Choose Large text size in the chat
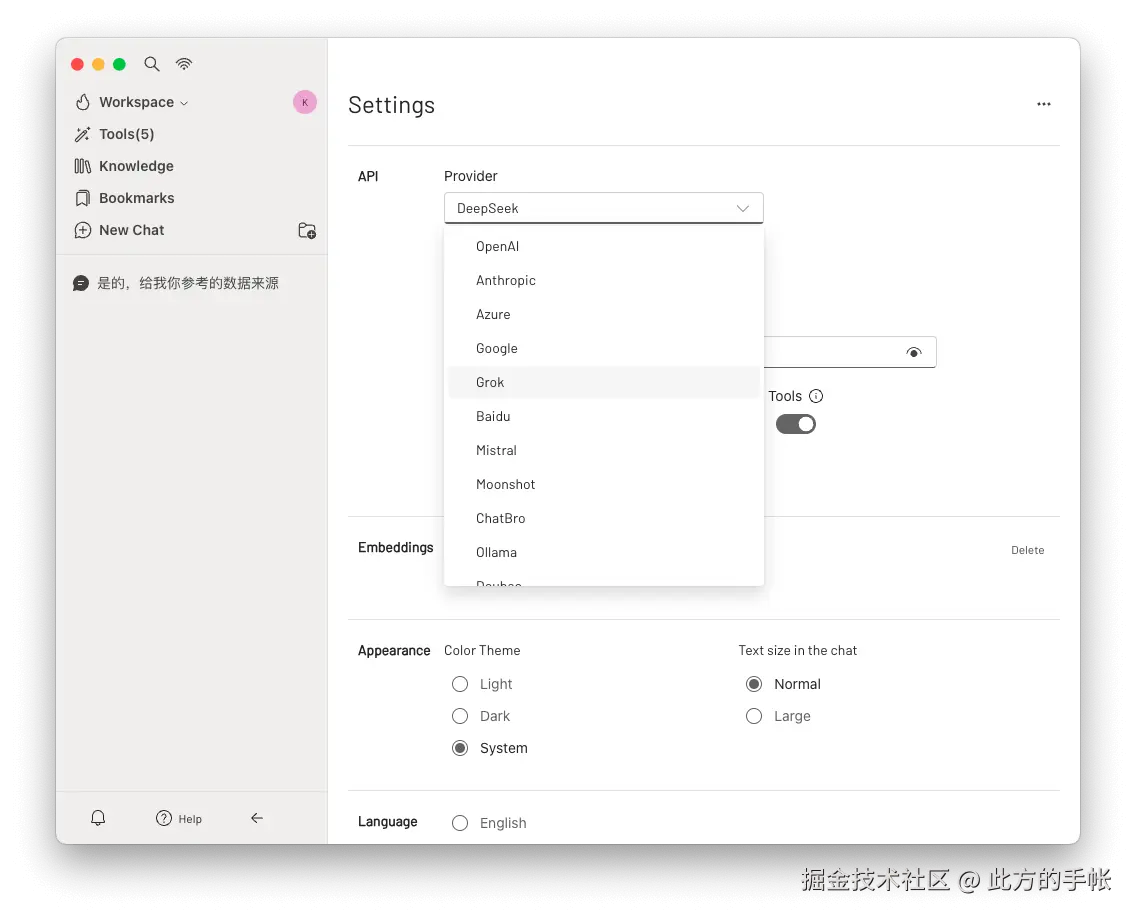 [x=753, y=715]
